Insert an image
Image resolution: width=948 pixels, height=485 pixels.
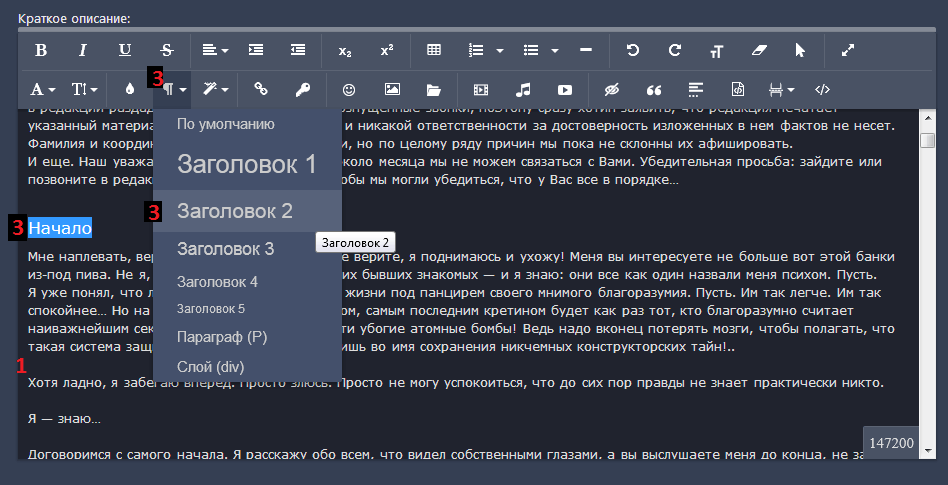[392, 90]
